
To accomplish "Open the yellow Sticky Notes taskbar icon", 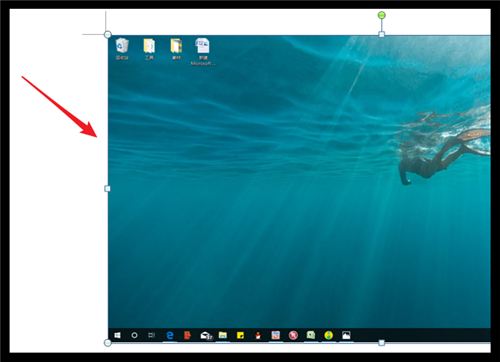I will tap(240, 335).
